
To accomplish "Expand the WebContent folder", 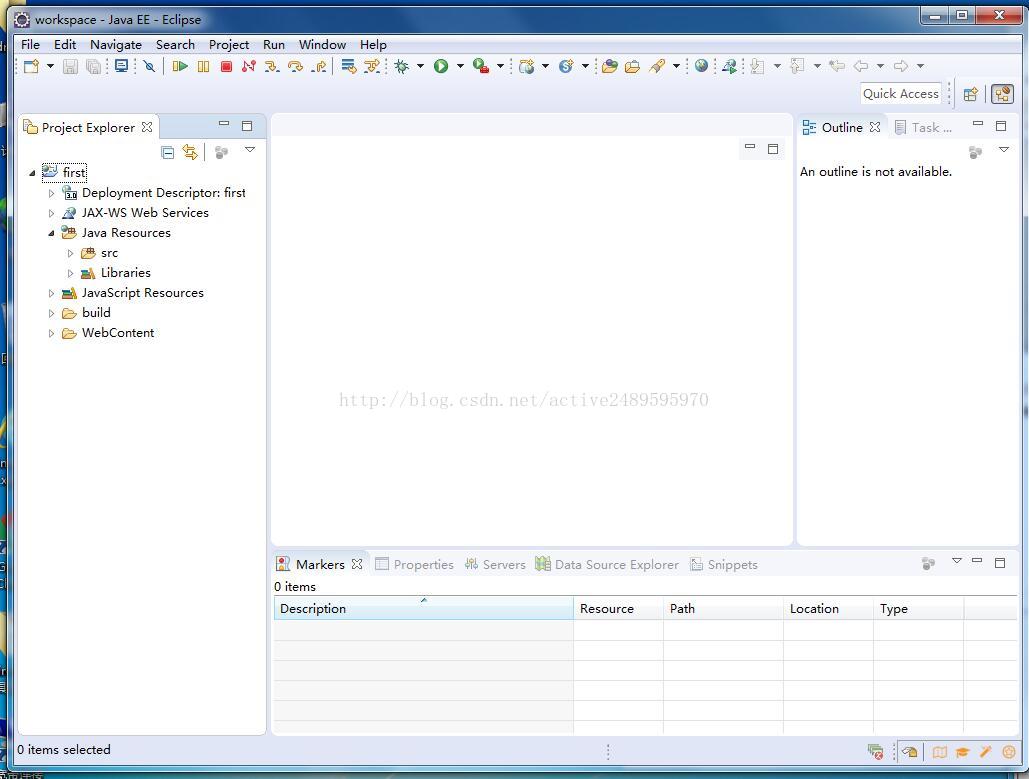I will [51, 333].
